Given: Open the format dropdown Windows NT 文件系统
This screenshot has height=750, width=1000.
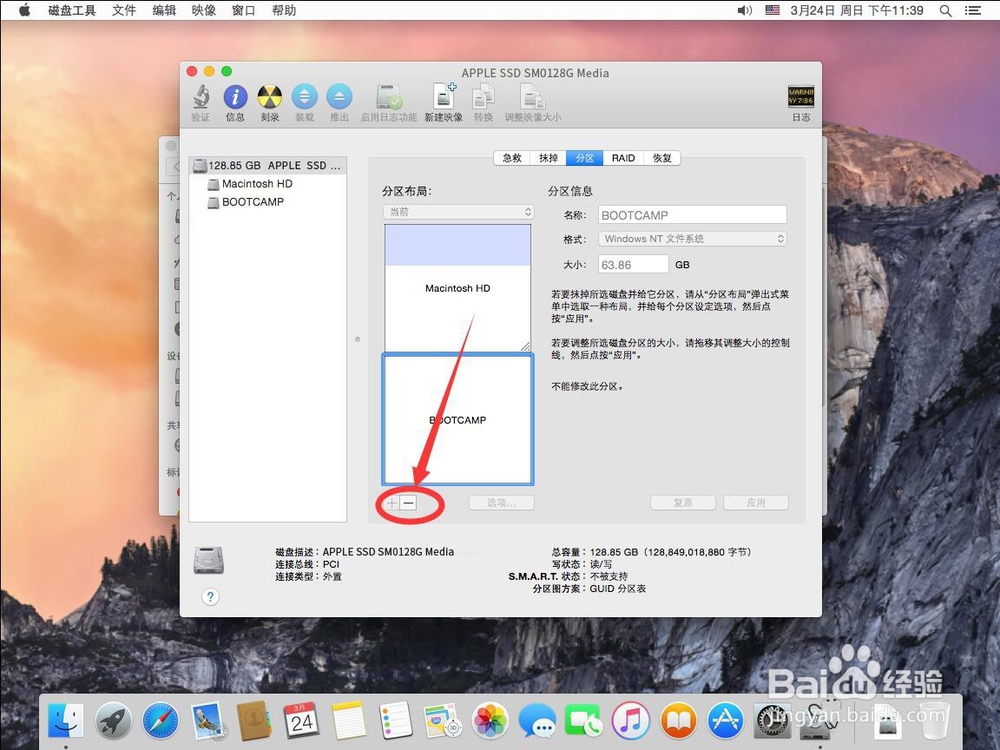Looking at the screenshot, I should 693,239.
